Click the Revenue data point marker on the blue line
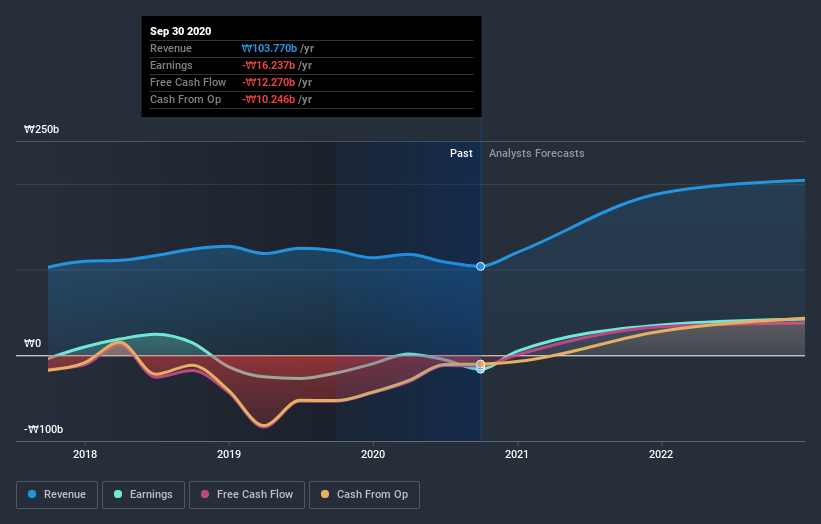This screenshot has width=821, height=524. point(480,266)
